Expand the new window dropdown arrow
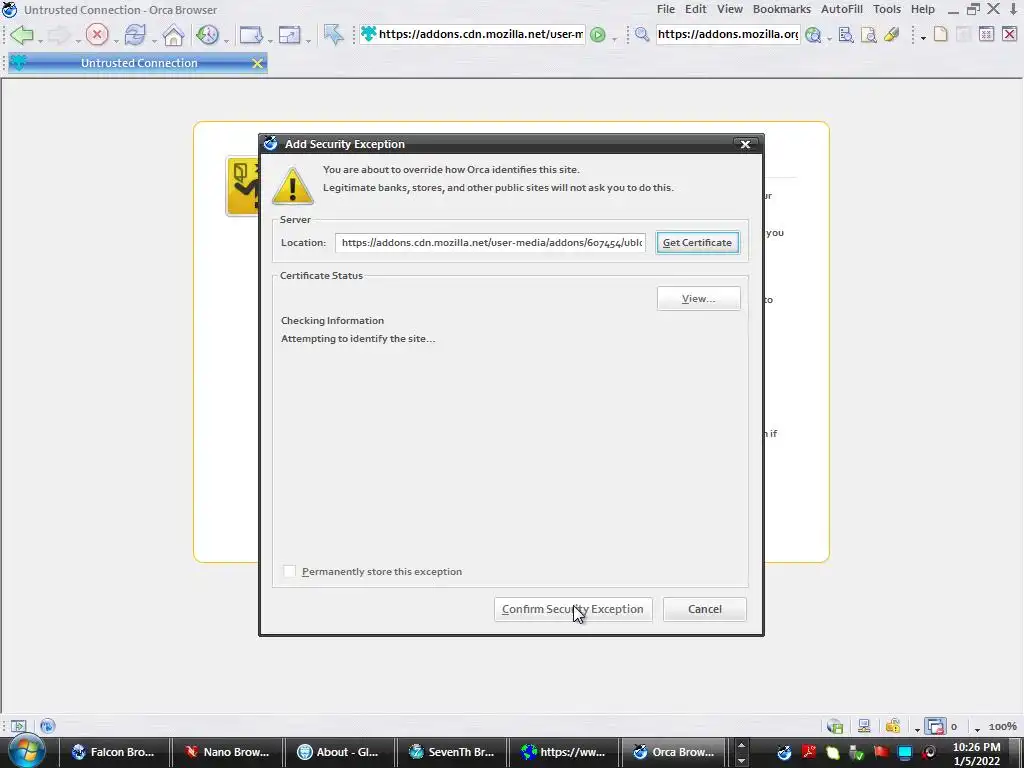 [x=270, y=40]
